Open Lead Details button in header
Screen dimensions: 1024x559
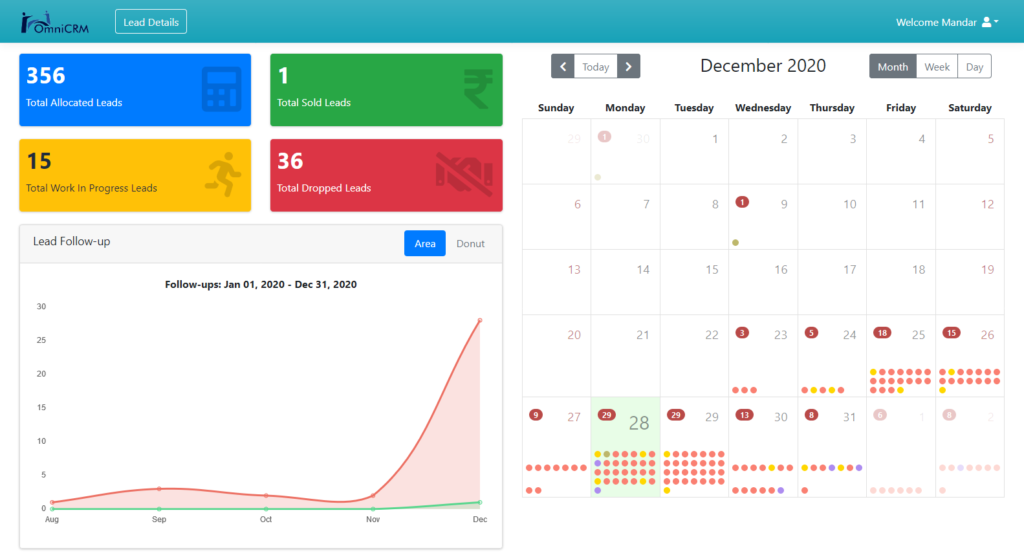(x=150, y=22)
